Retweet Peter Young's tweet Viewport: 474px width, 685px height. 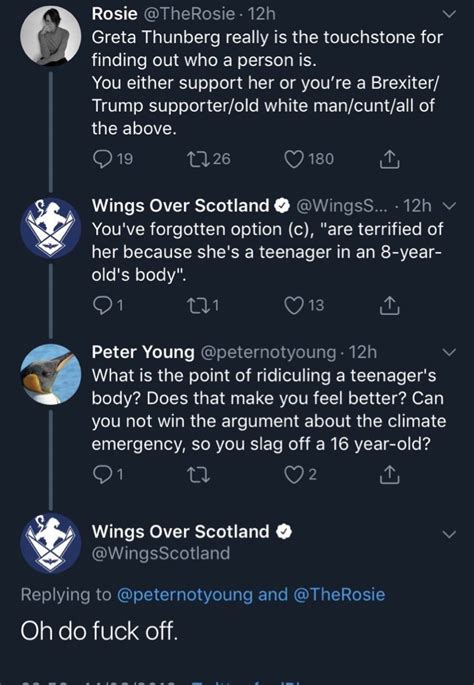click(x=198, y=474)
